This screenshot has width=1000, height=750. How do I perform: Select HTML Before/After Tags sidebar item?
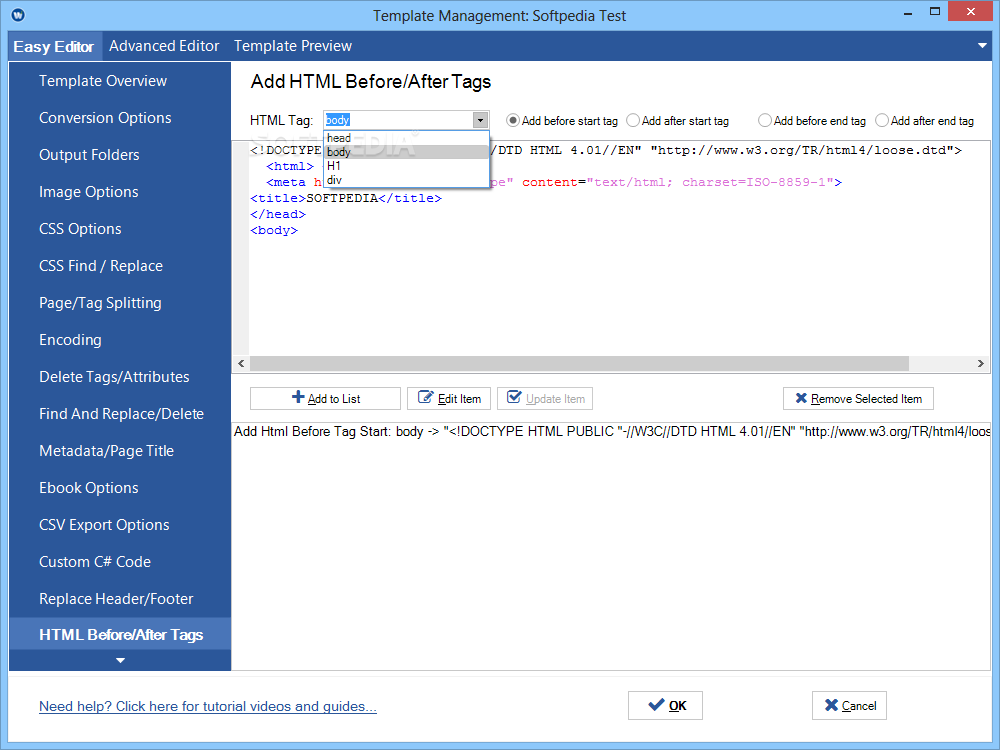tap(120, 635)
